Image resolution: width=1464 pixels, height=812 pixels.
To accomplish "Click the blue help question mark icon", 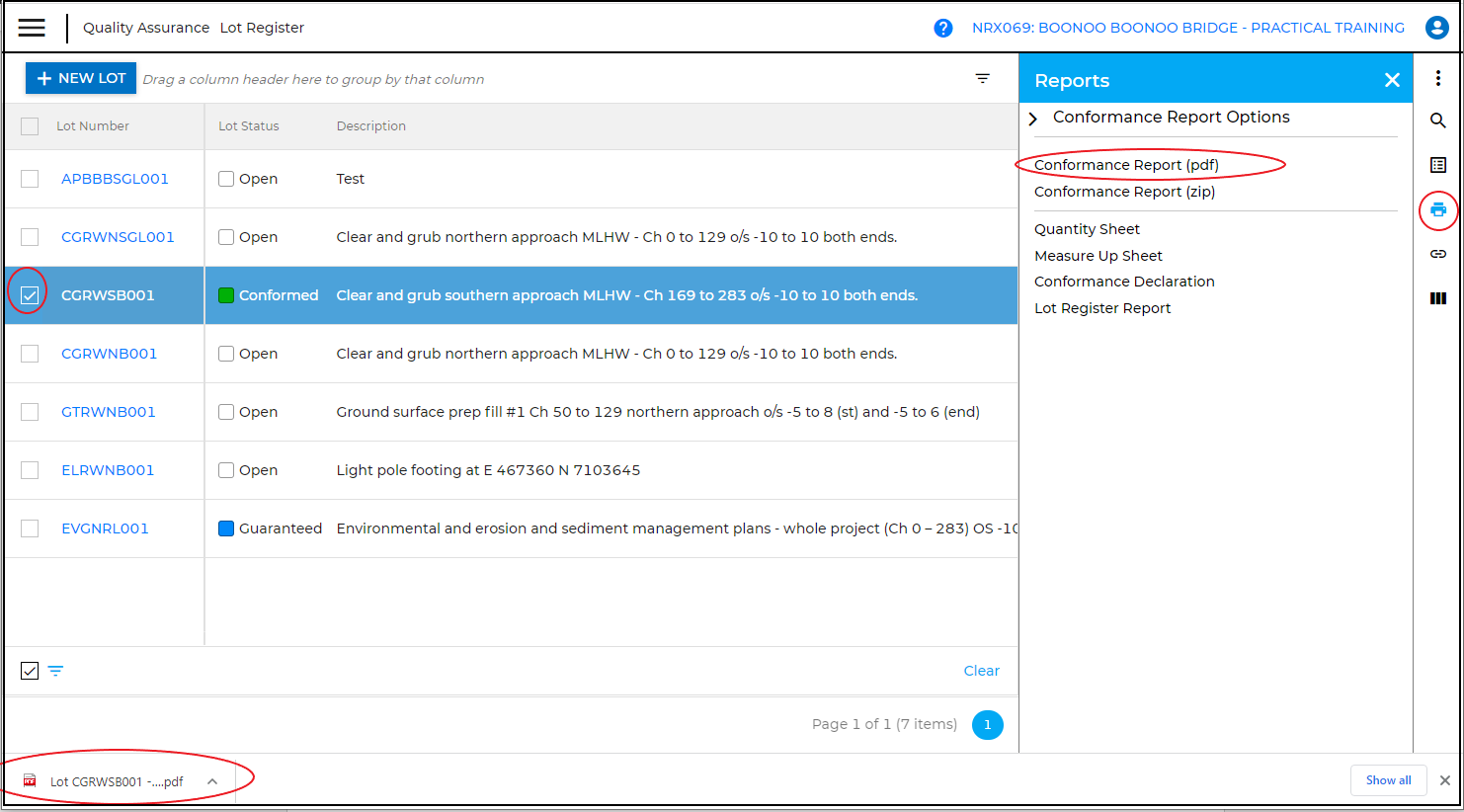I will coord(942,28).
